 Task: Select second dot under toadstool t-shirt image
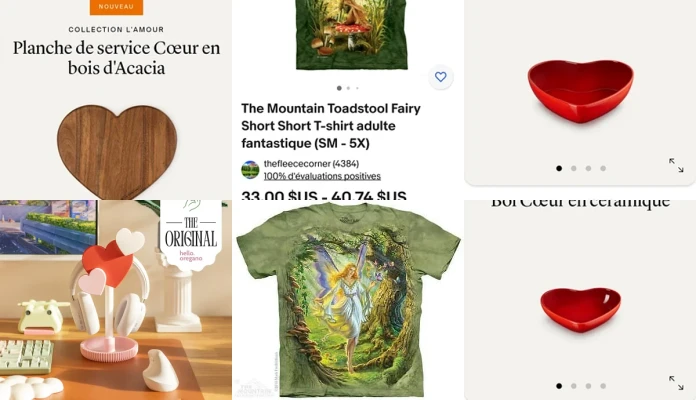(x=348, y=88)
